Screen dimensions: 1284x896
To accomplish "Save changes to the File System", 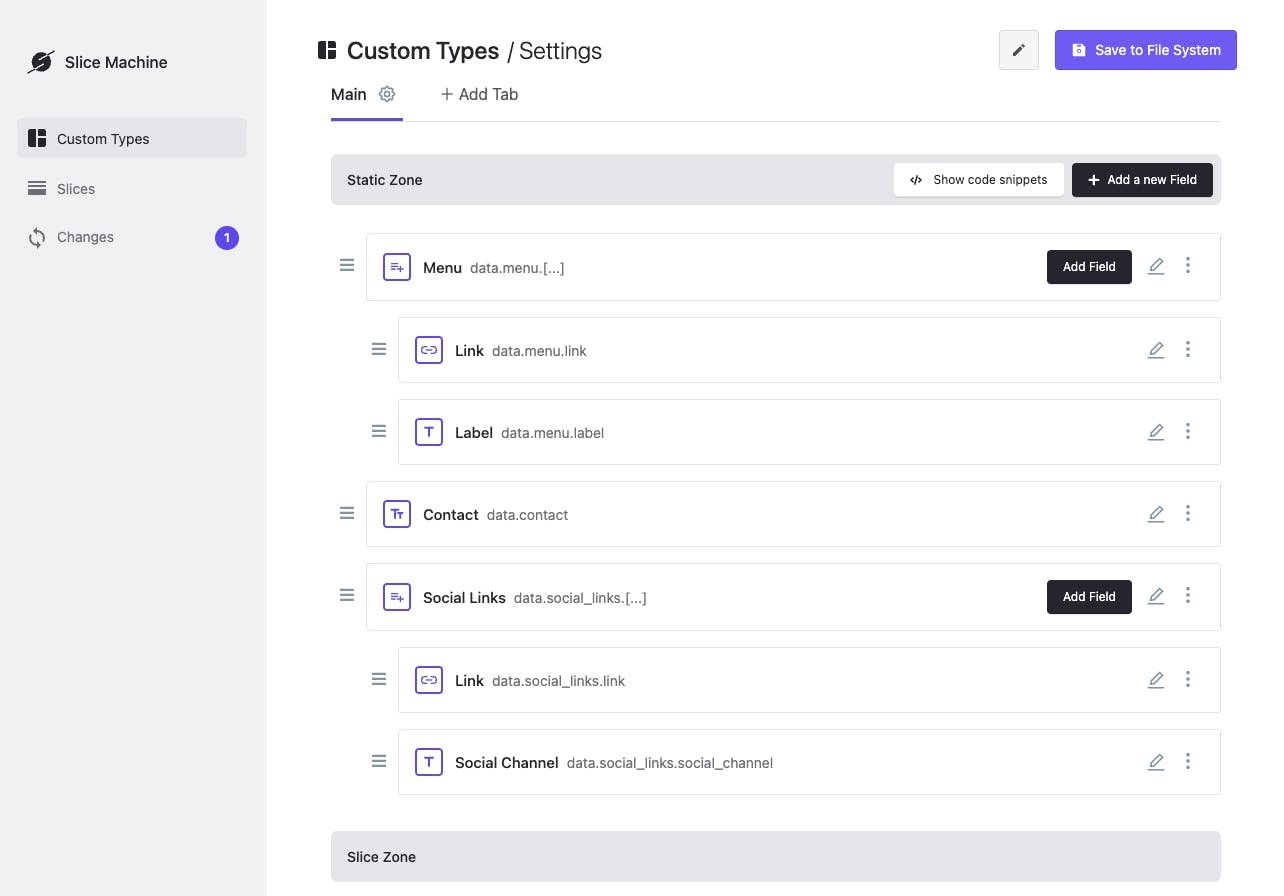I will coord(1145,49).
